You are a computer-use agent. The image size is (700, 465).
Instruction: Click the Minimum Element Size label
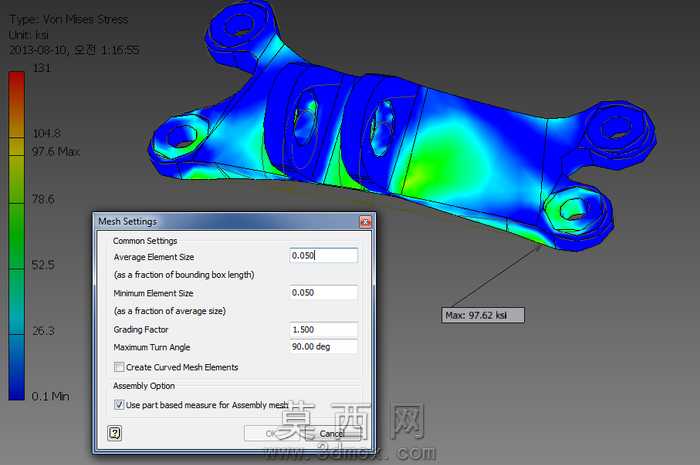click(153, 293)
